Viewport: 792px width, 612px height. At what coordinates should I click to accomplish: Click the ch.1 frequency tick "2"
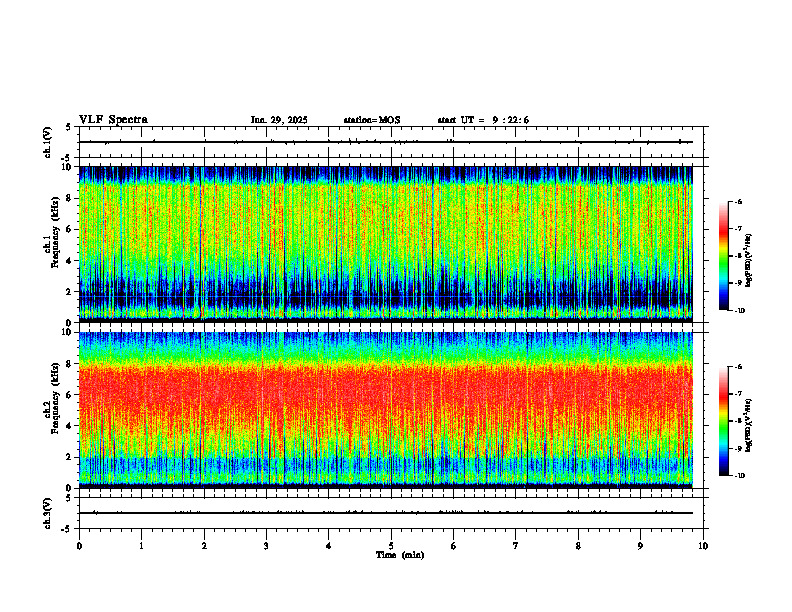click(x=69, y=291)
